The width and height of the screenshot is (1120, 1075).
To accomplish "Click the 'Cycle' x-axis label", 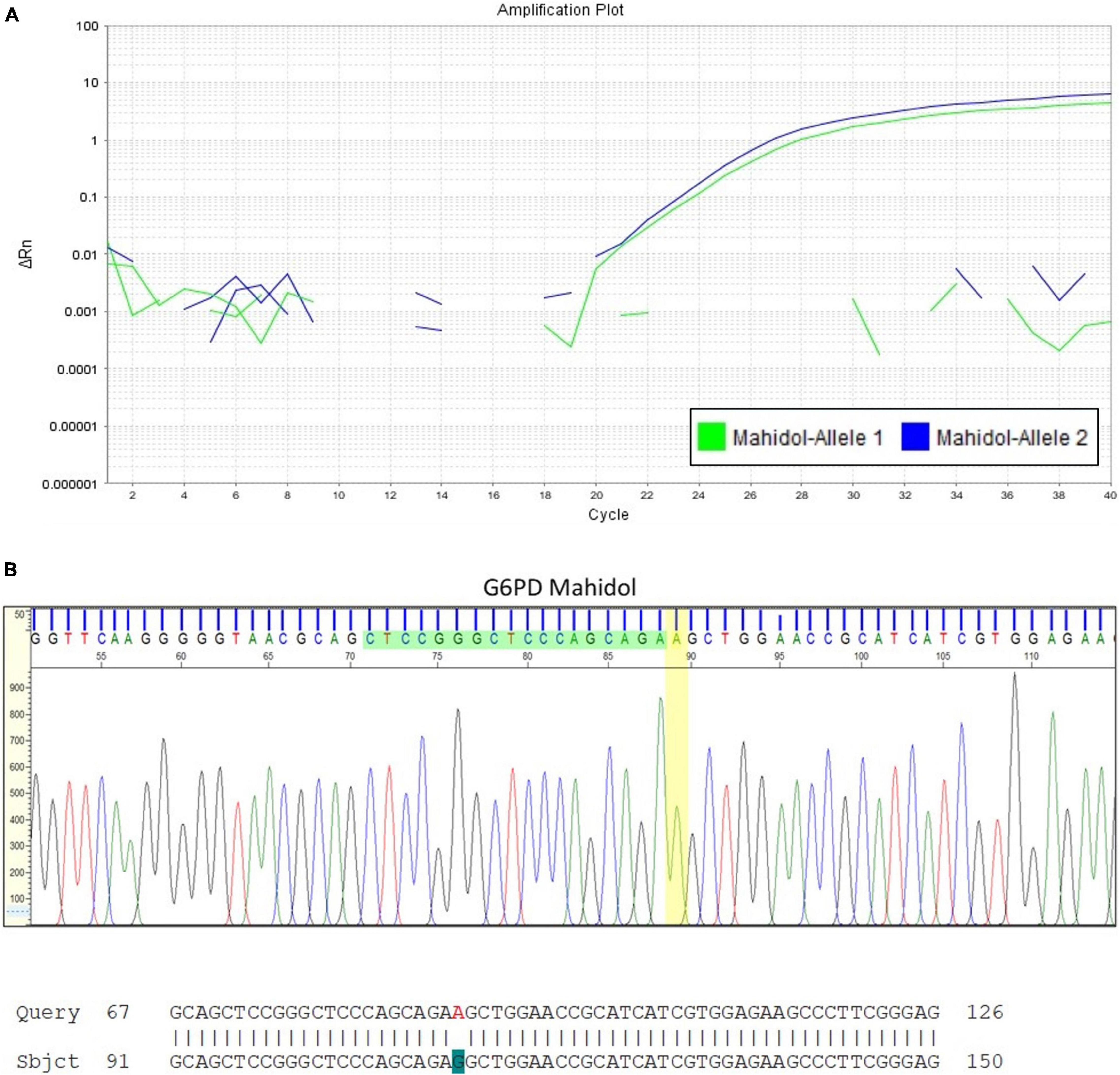I will pyautogui.click(x=608, y=515).
